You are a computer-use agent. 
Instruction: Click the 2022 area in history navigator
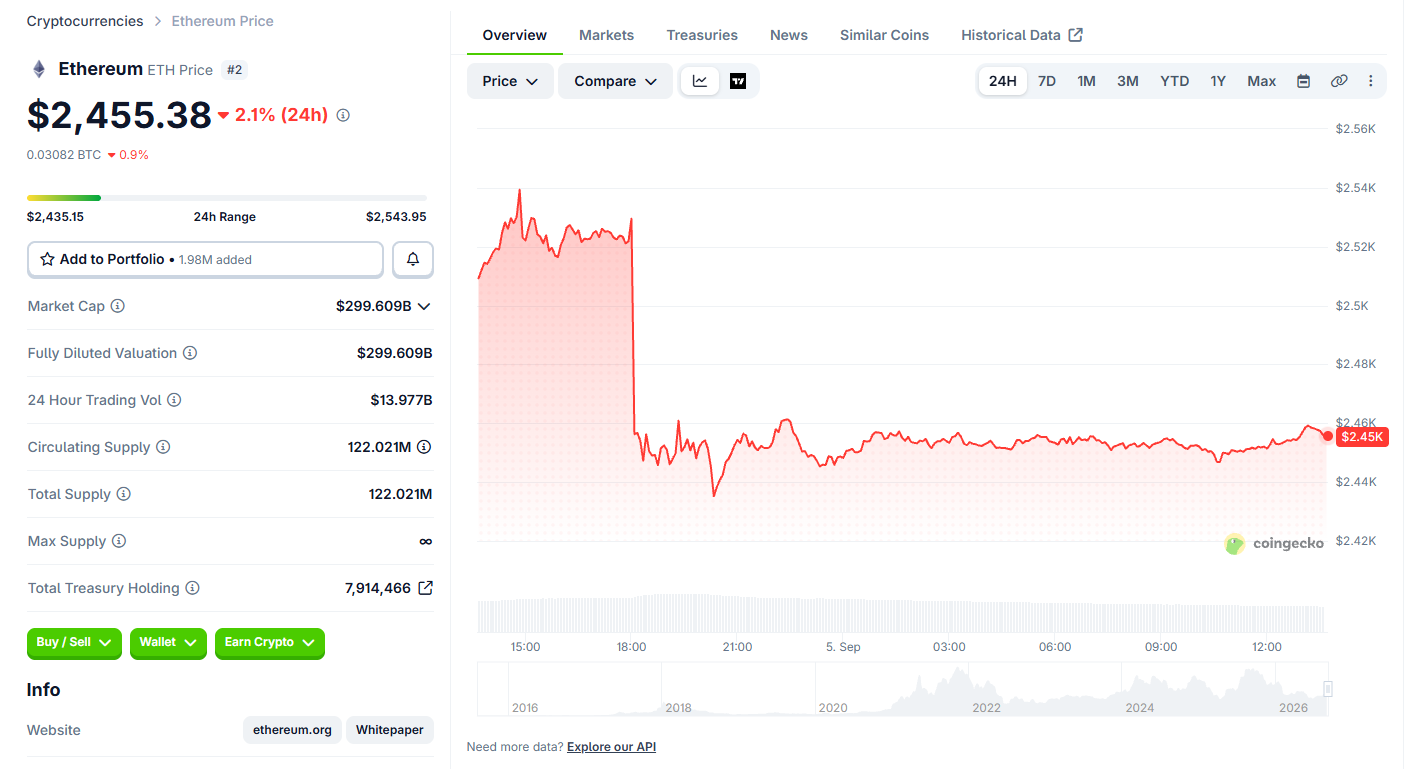point(986,707)
